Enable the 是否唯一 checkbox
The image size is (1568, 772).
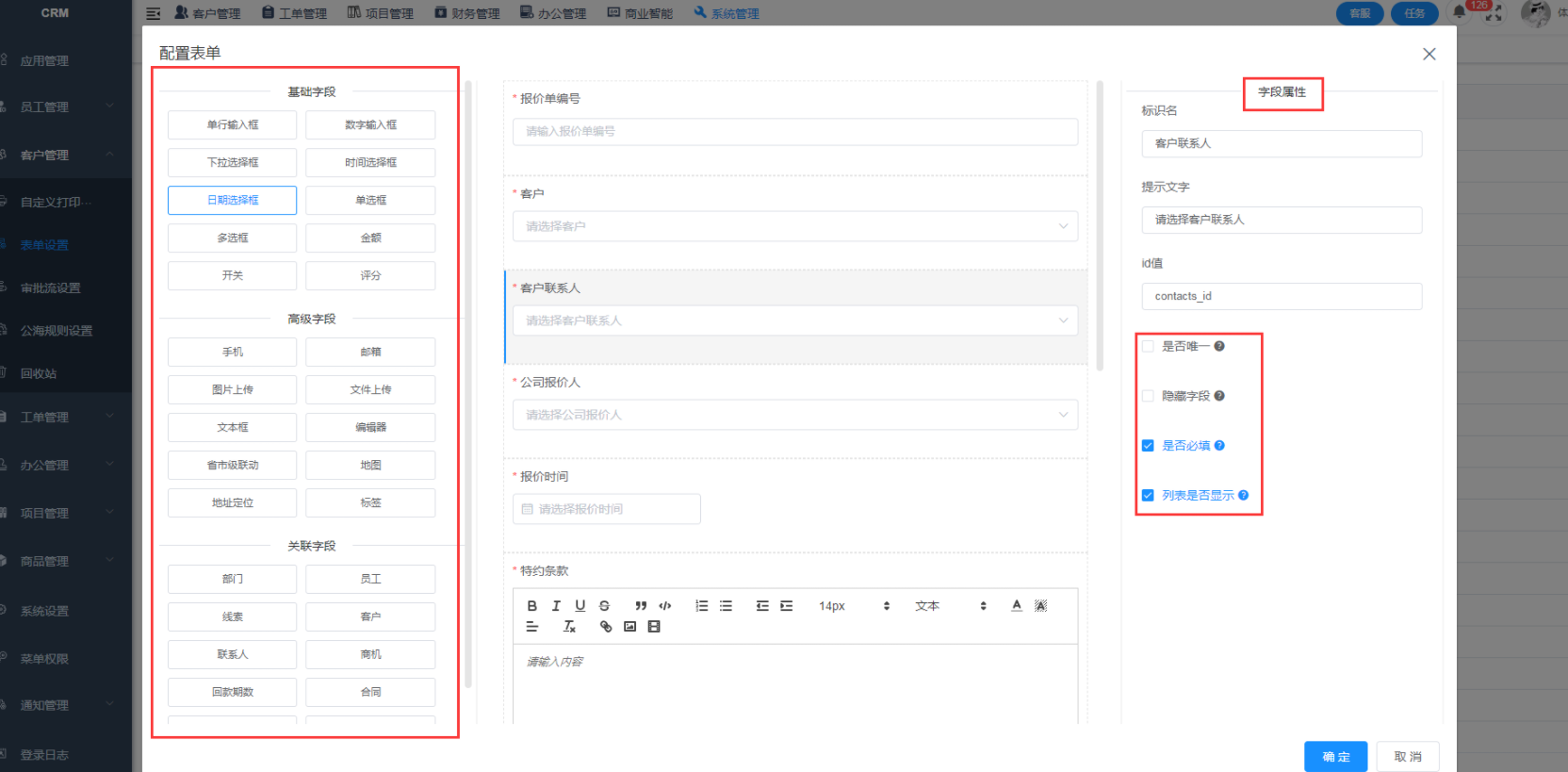click(x=1148, y=346)
